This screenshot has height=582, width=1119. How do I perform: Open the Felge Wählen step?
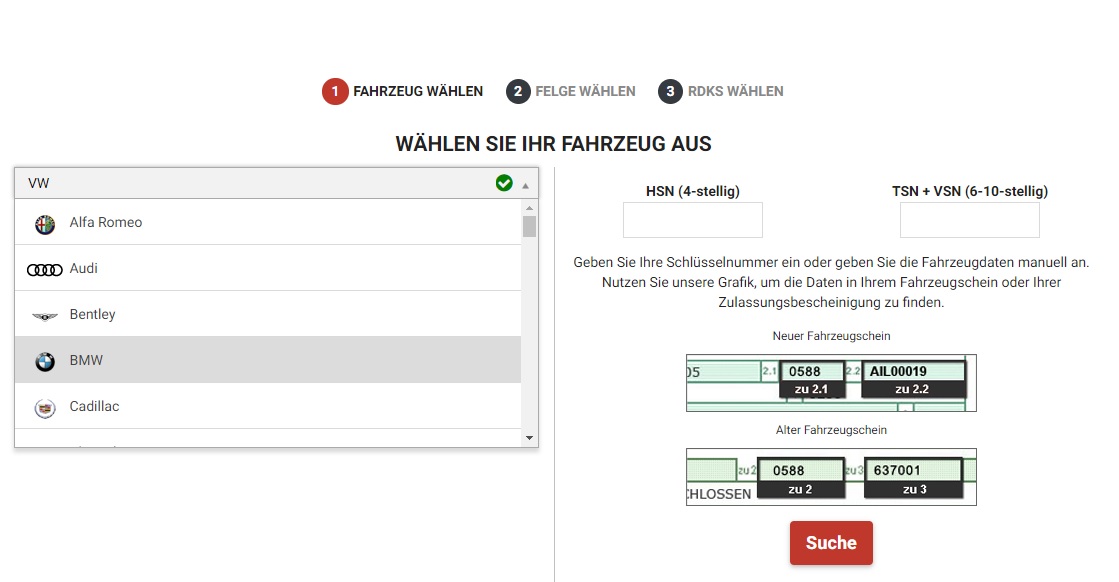tap(585, 91)
